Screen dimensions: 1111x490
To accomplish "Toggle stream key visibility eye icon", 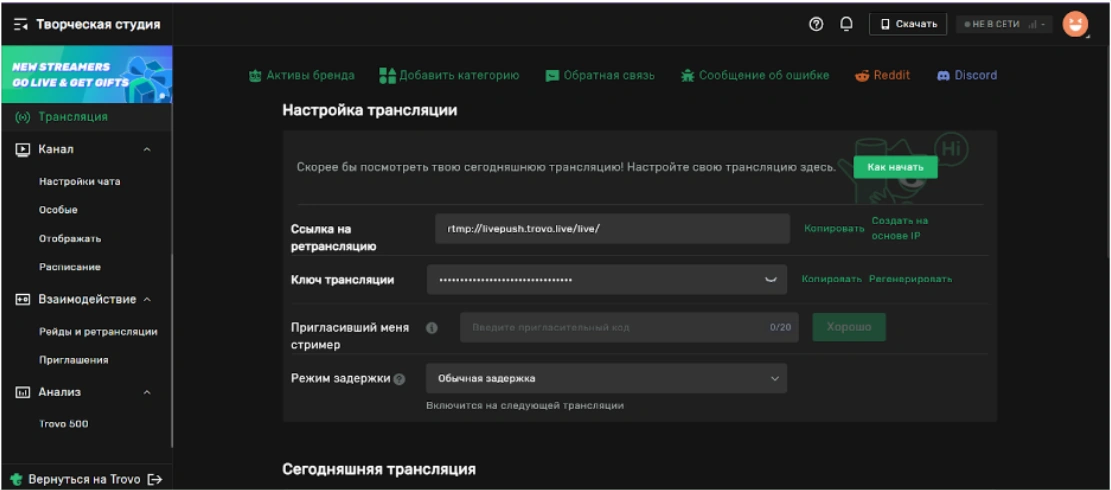I will 770,280.
